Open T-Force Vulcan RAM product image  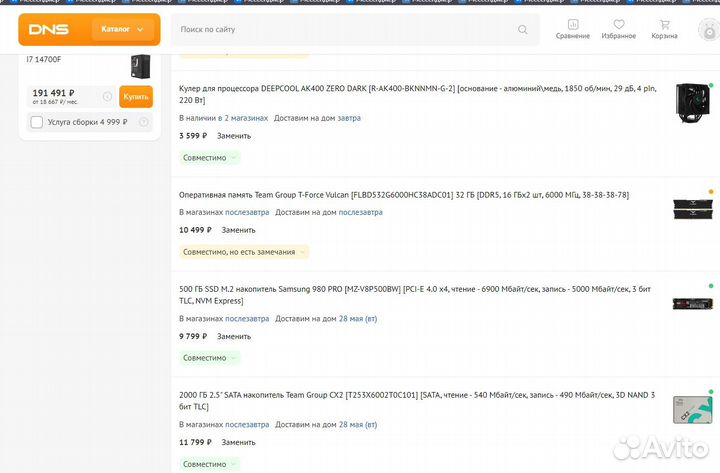click(692, 209)
